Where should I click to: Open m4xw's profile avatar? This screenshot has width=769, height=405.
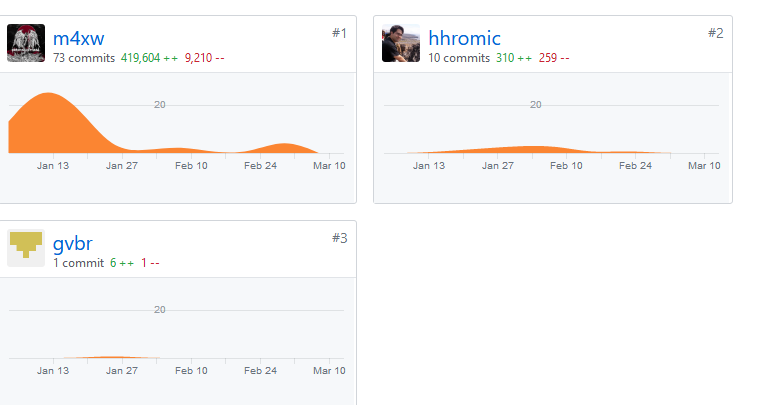pyautogui.click(x=26, y=43)
